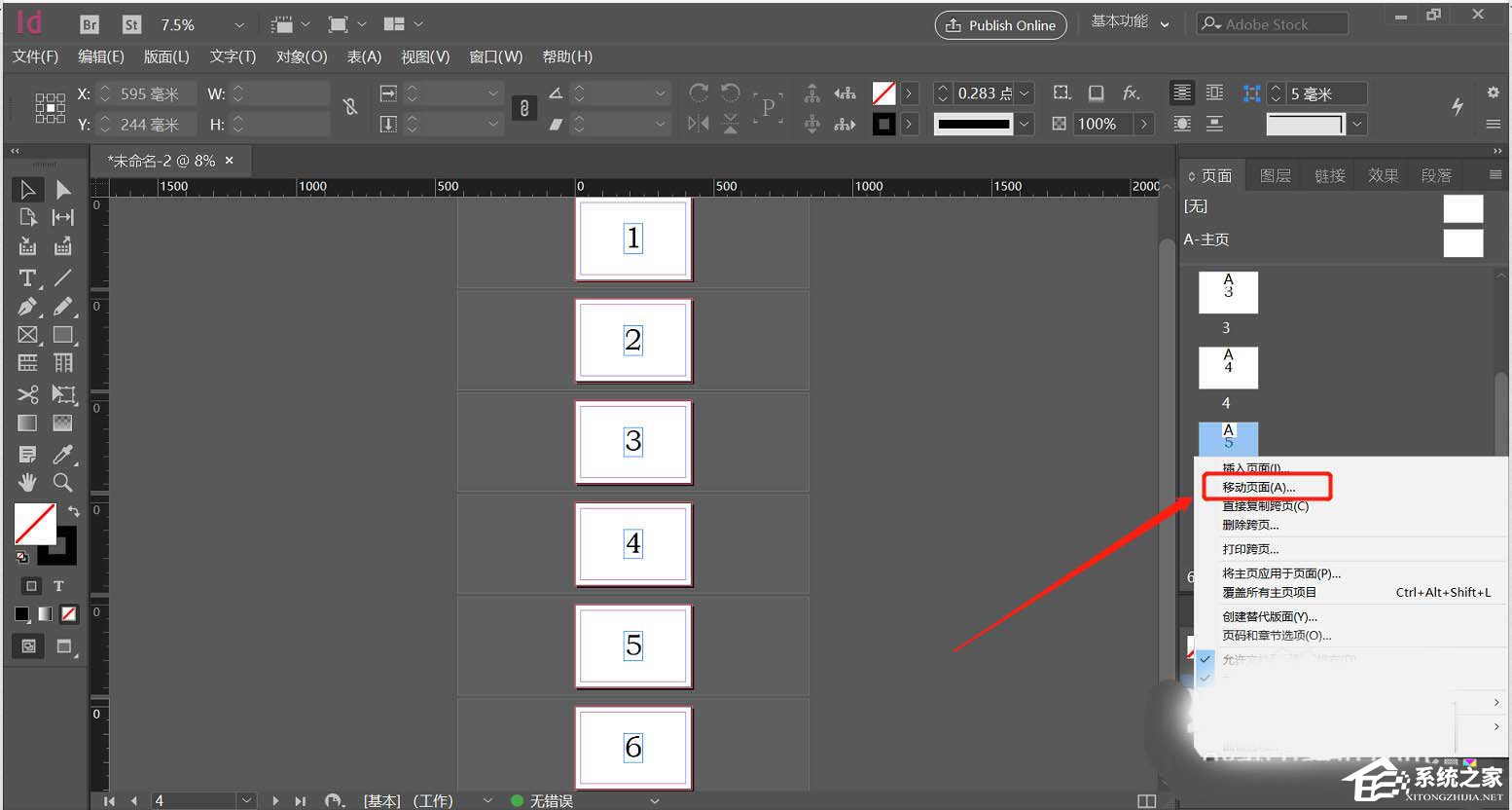Click the Publish Online button

[1000, 24]
